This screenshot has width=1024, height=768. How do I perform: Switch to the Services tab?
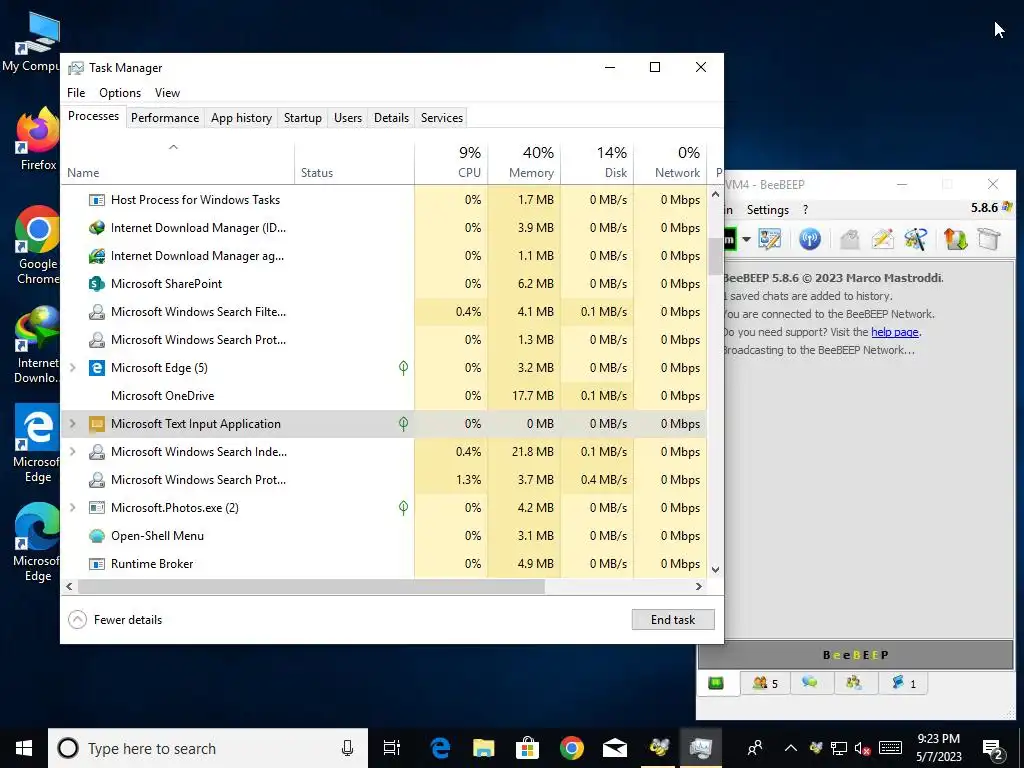coord(441,118)
